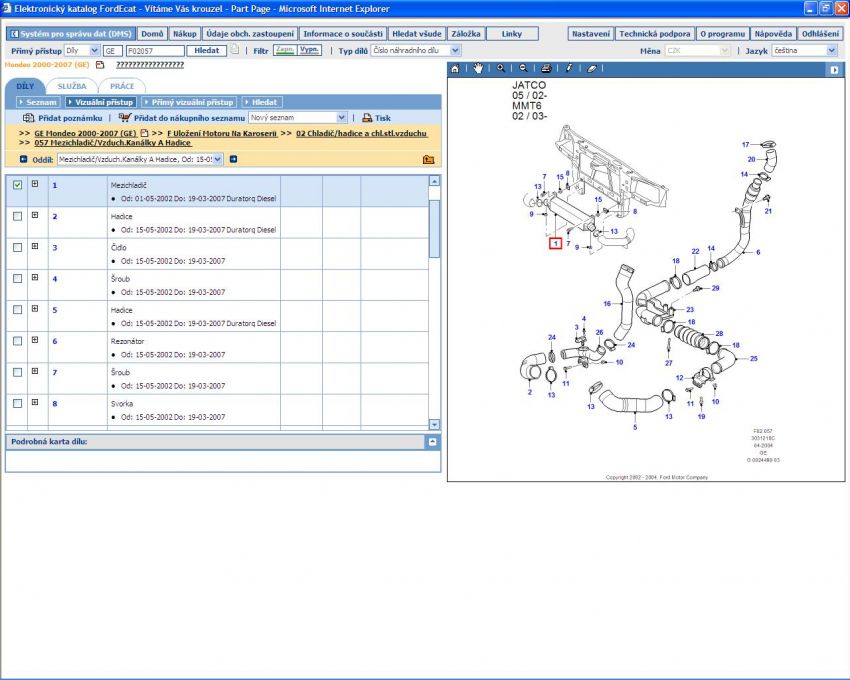Check the box for part 6 Rezonátor
The width and height of the screenshot is (850, 680).
click(x=17, y=341)
